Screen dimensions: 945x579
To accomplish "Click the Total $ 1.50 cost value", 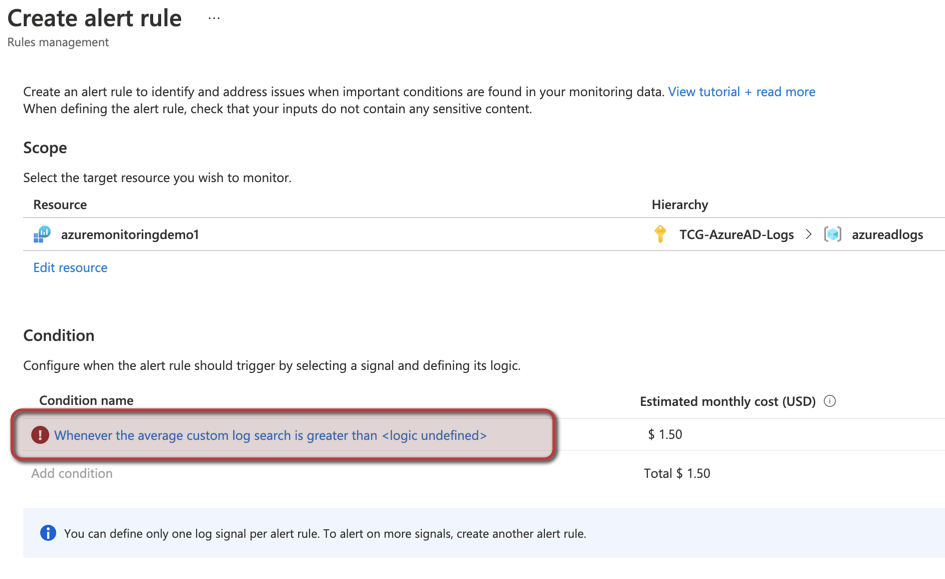I will (677, 473).
